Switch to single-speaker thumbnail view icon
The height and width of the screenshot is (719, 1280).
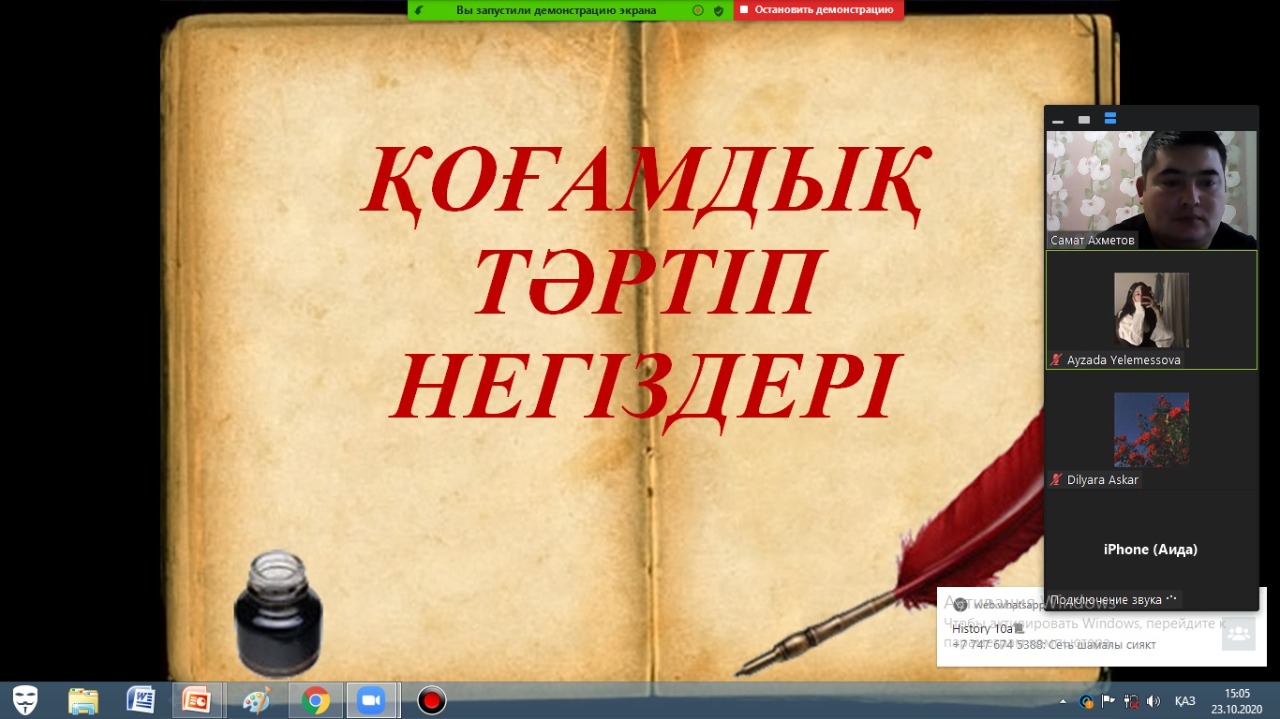pos(1084,120)
